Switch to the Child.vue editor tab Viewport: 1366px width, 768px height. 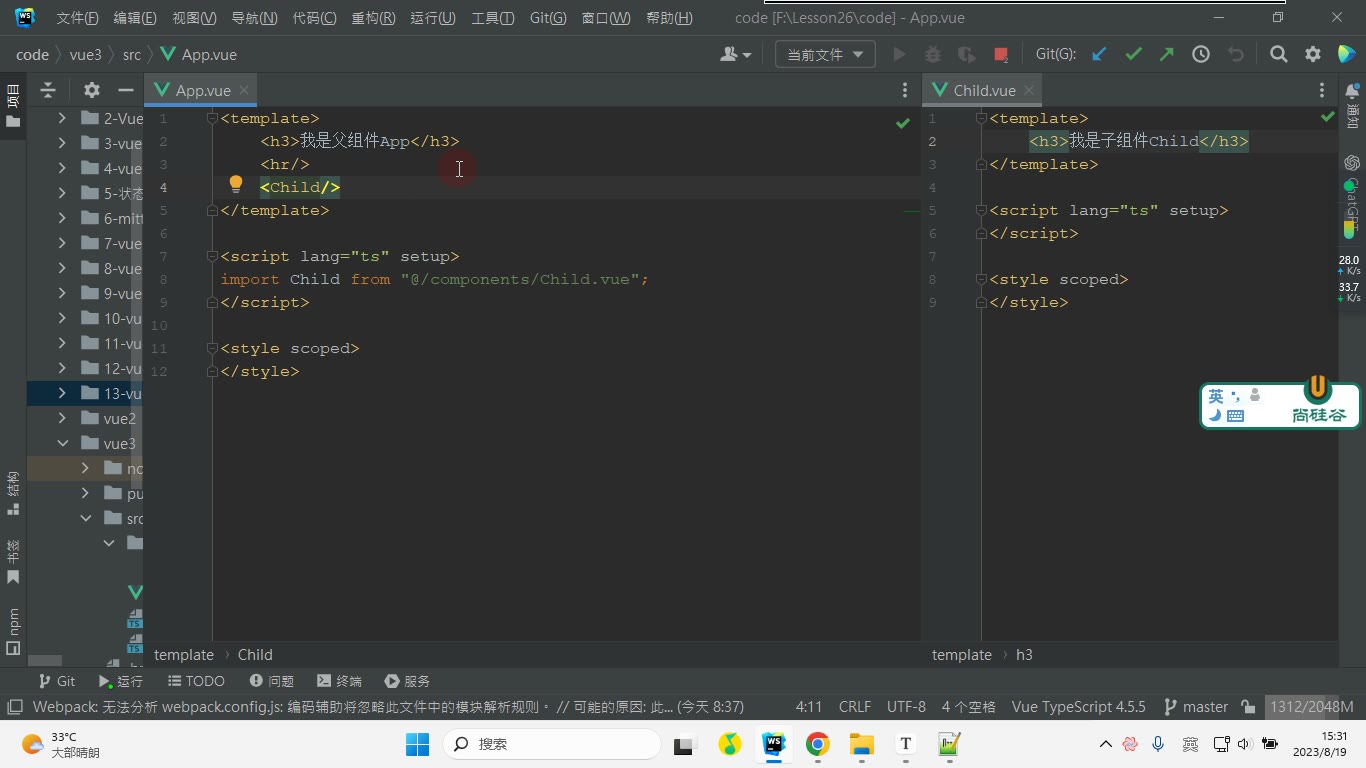click(x=984, y=90)
